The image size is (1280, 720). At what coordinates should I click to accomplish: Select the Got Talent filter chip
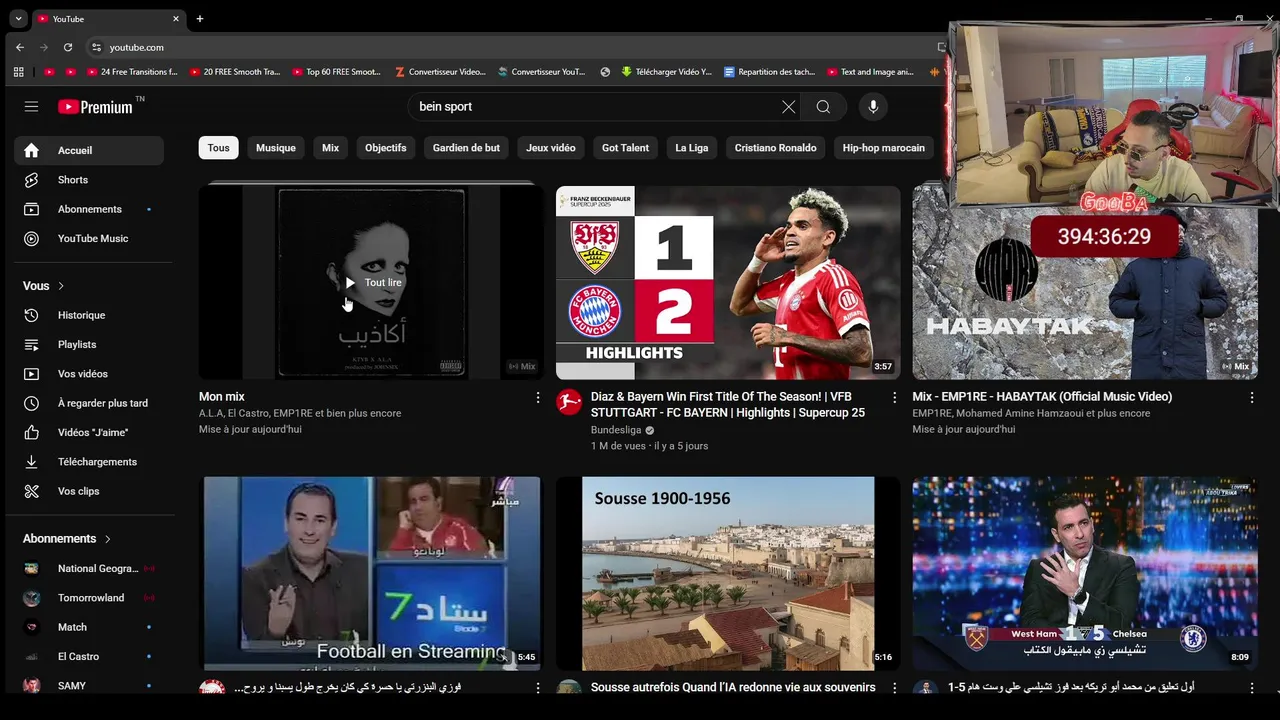(x=625, y=148)
